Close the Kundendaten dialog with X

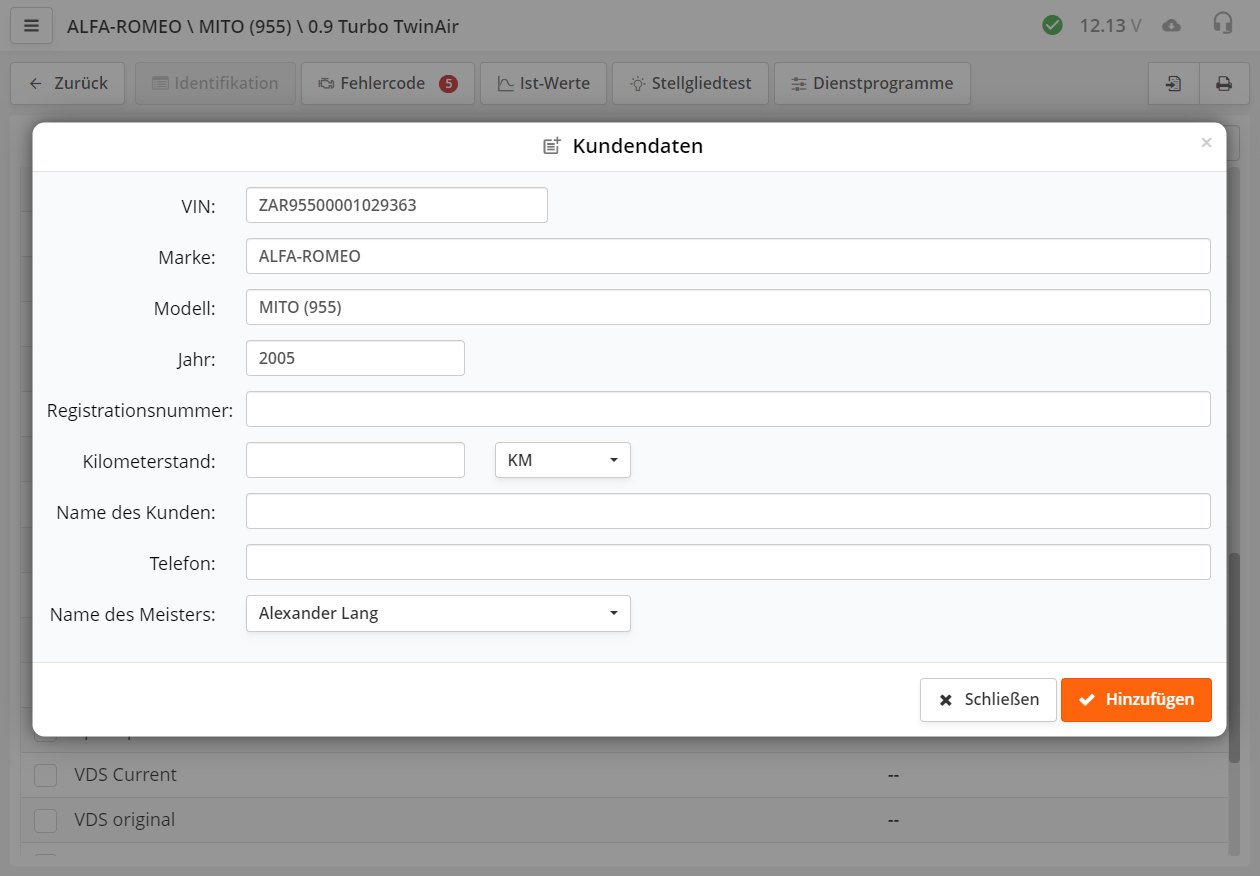click(x=1206, y=143)
